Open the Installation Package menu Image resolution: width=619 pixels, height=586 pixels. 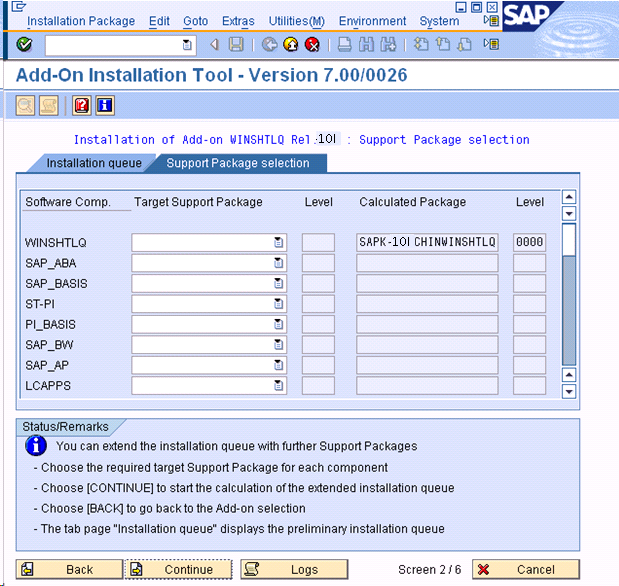(81, 21)
